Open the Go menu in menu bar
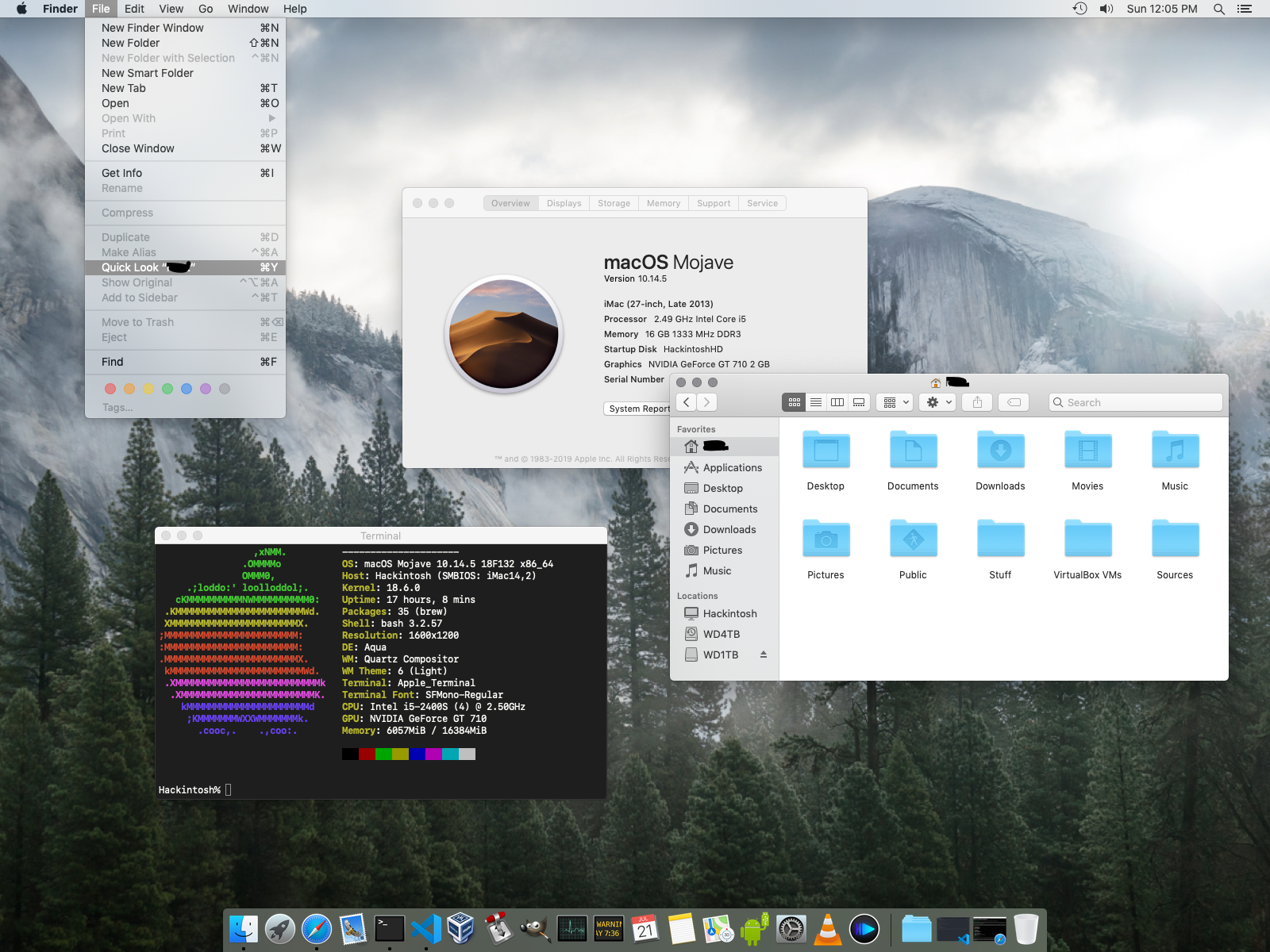This screenshot has width=1270, height=952. [206, 9]
